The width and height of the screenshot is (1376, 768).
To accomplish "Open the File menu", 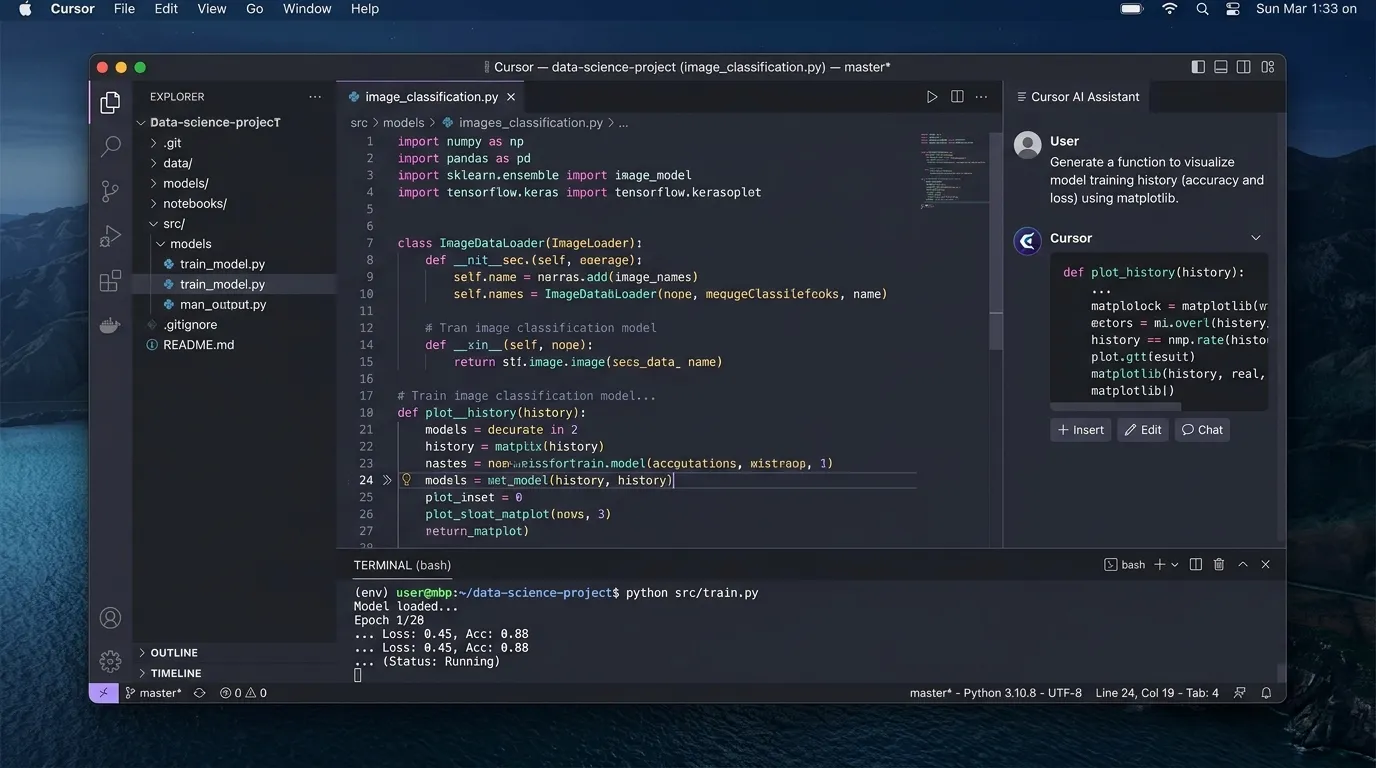I will point(124,9).
